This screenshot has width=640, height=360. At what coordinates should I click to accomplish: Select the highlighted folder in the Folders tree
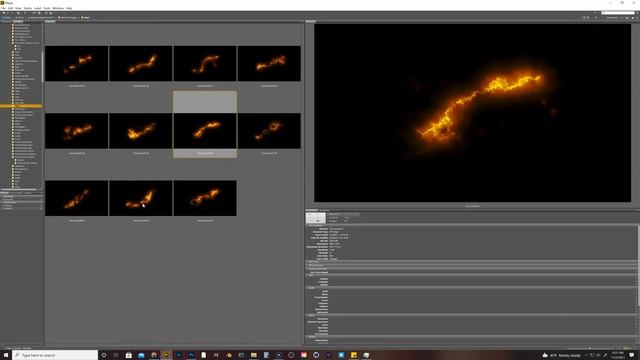pos(21,106)
